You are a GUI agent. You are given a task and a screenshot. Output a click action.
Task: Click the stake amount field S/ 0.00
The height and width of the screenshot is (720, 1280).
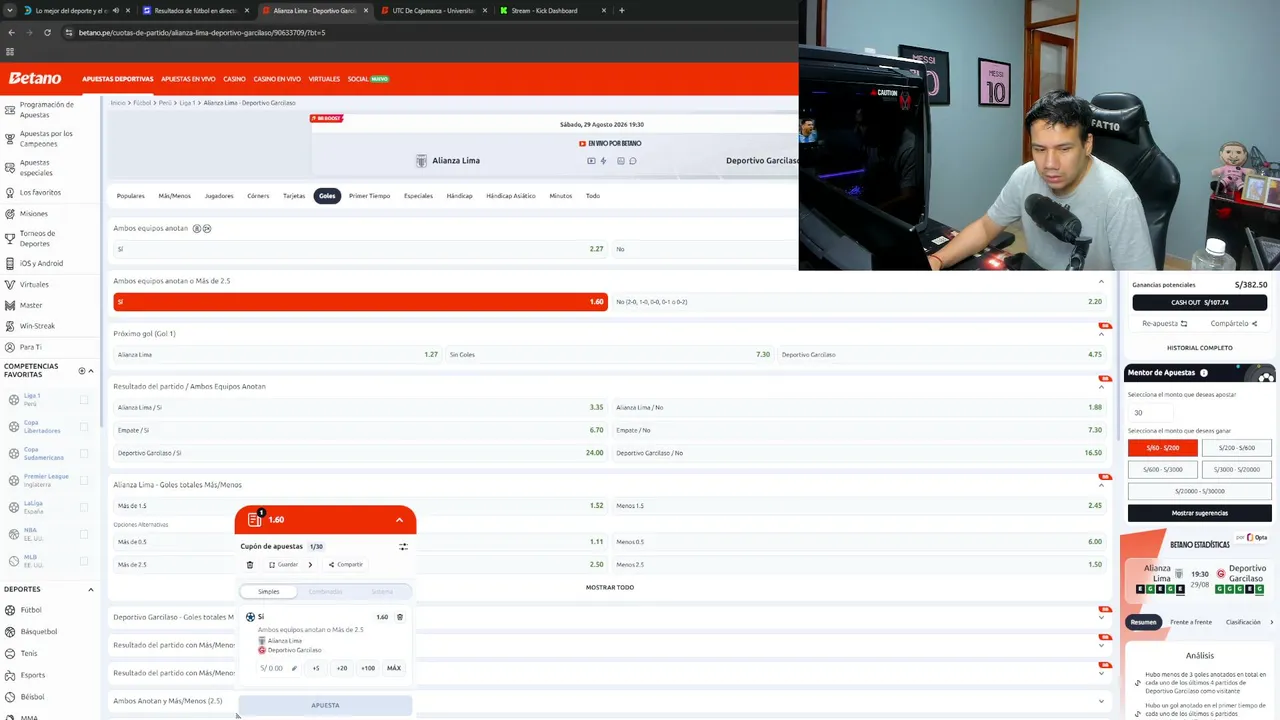click(x=278, y=668)
